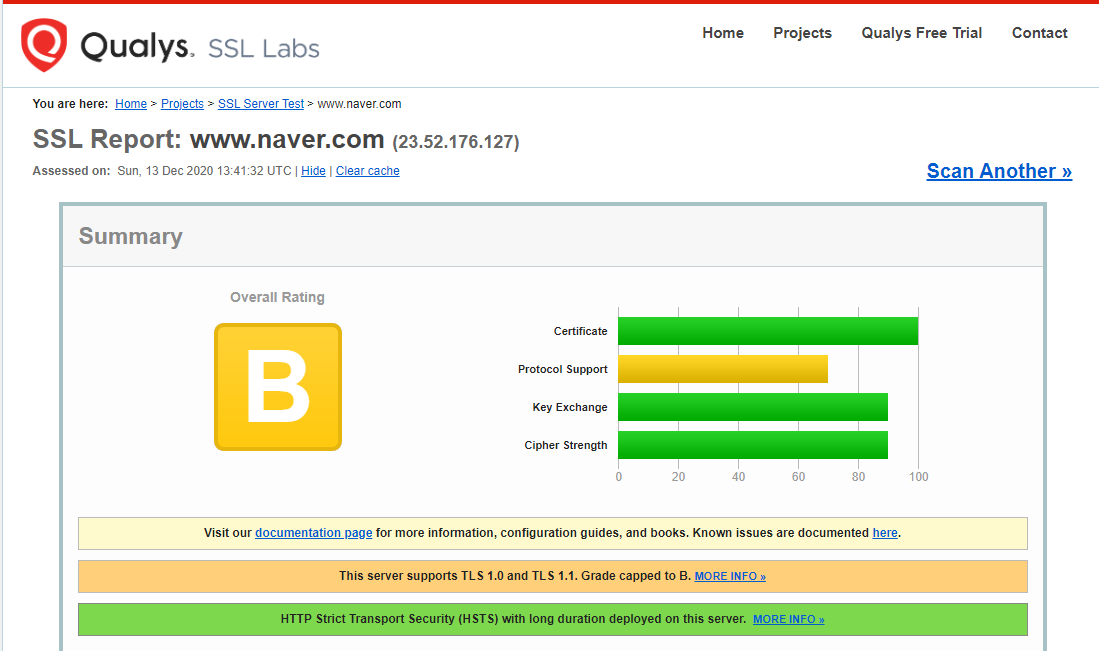Click the 'Cipher Strength' chart label
This screenshot has height=651, width=1099.
(x=566, y=445)
